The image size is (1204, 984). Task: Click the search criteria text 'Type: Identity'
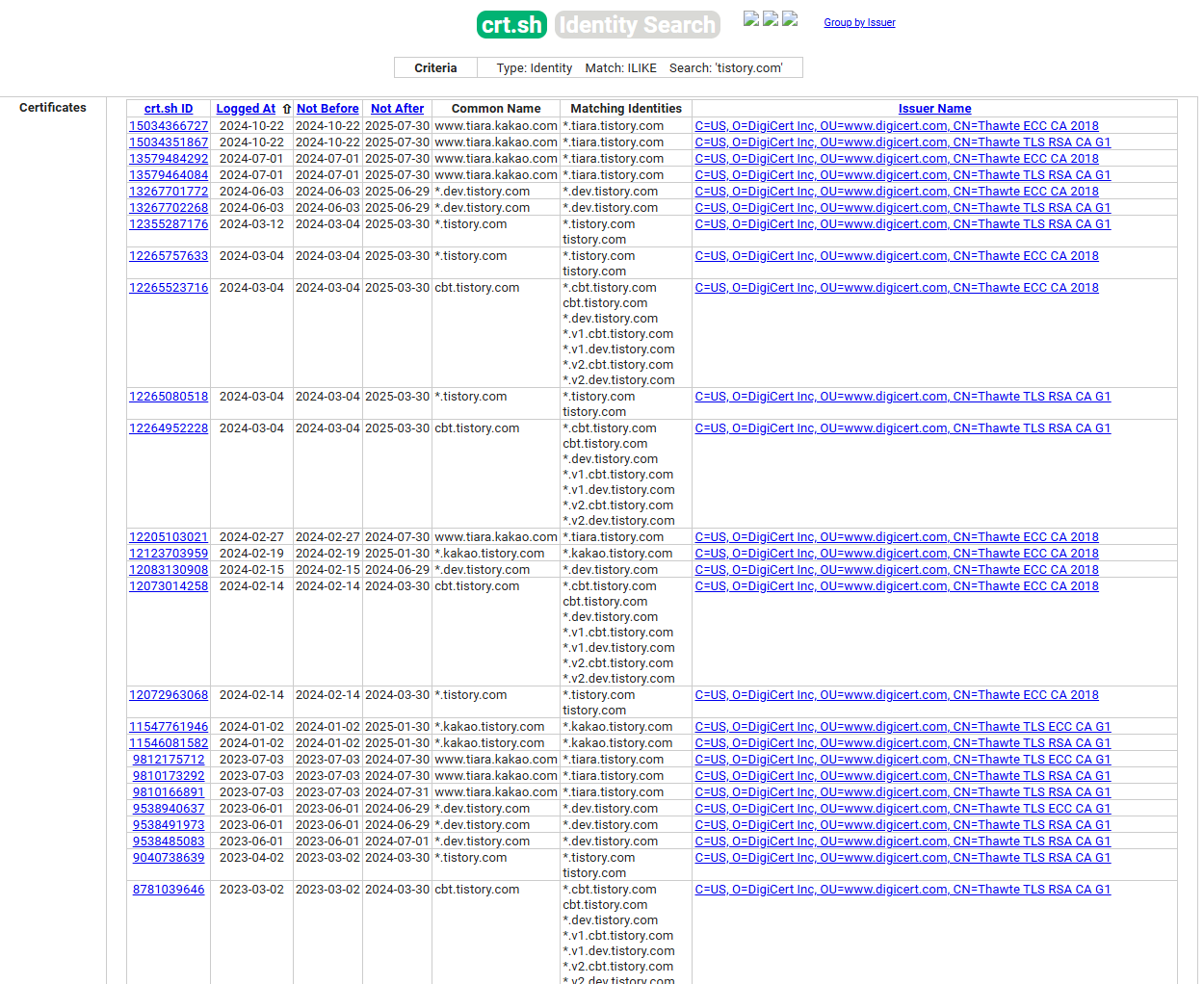tap(534, 68)
